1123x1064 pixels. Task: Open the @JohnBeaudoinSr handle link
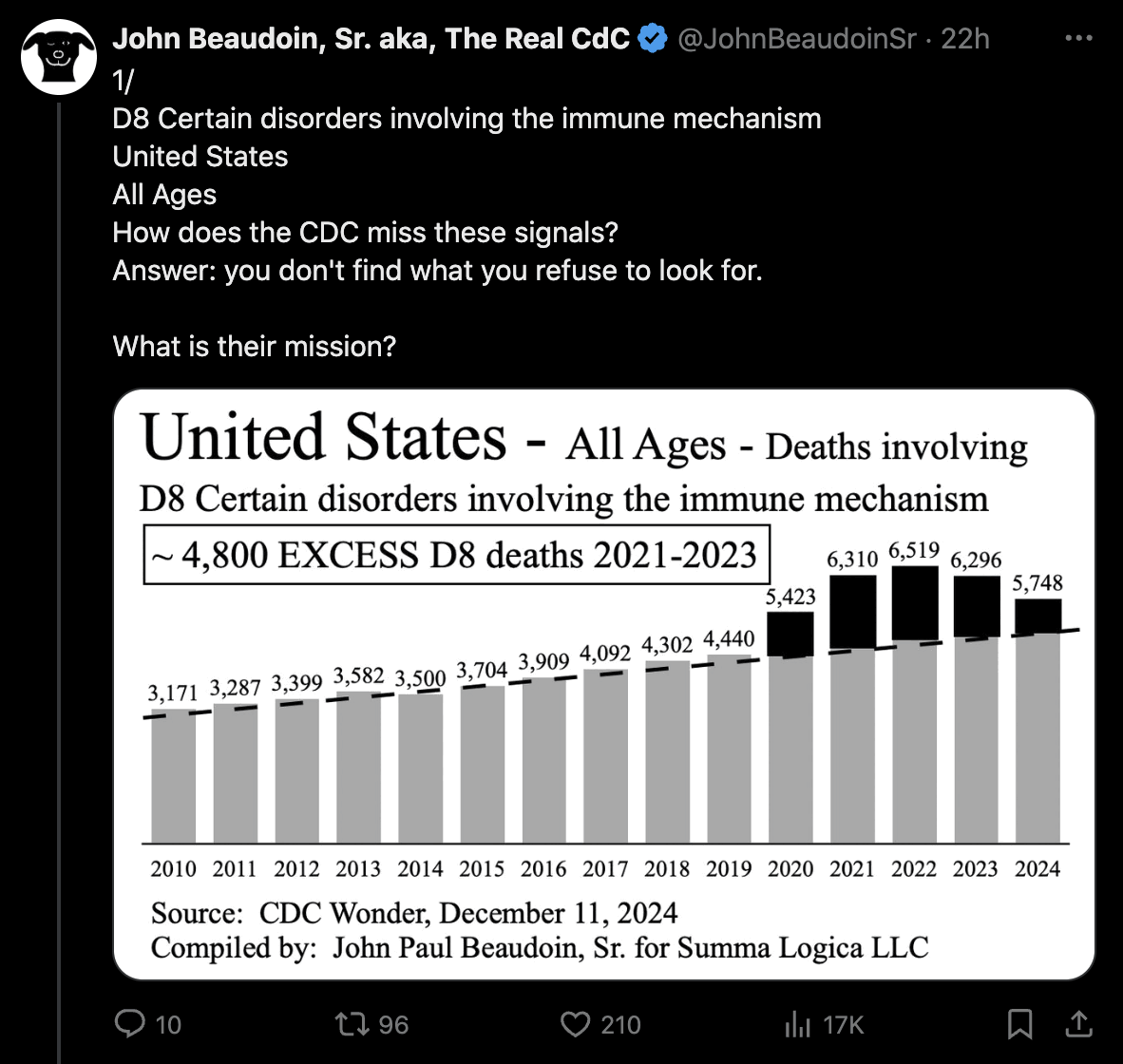coord(796,39)
